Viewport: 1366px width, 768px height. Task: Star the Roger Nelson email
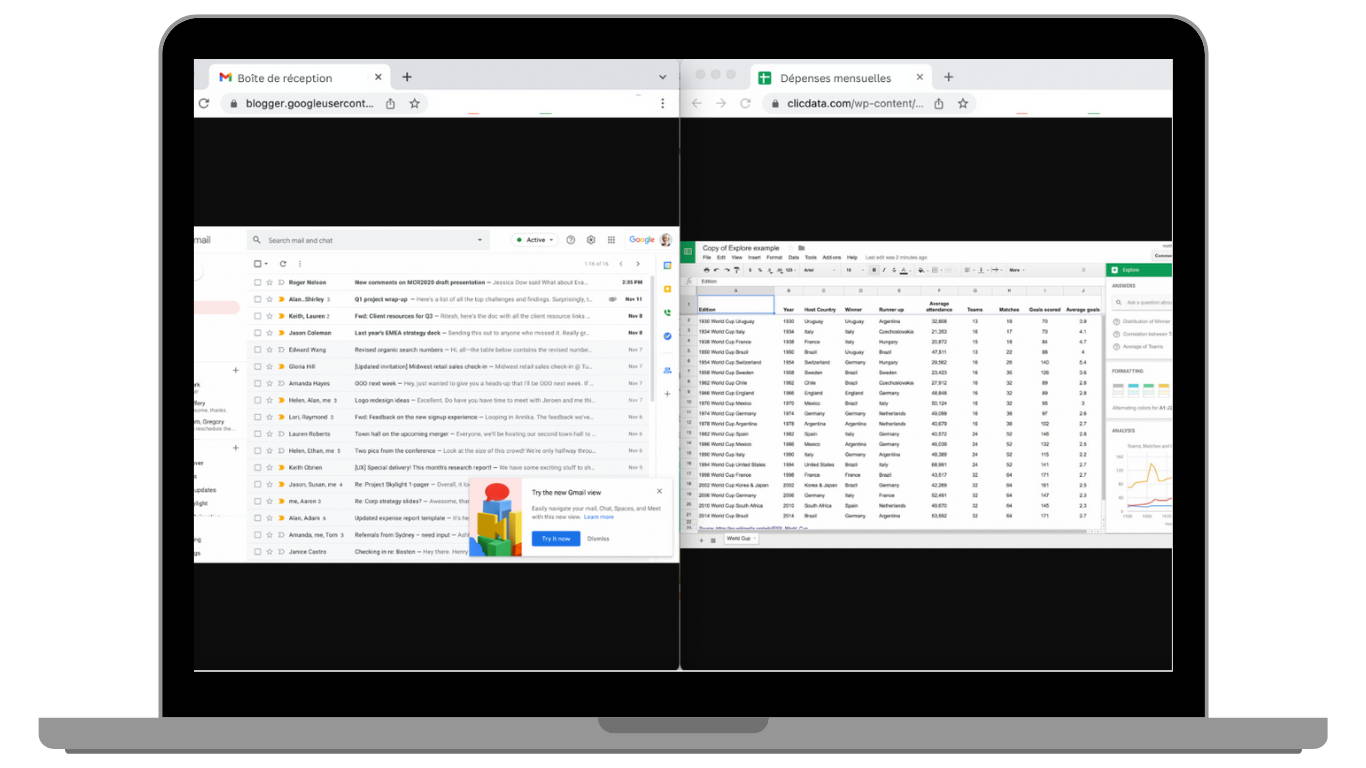coord(269,282)
